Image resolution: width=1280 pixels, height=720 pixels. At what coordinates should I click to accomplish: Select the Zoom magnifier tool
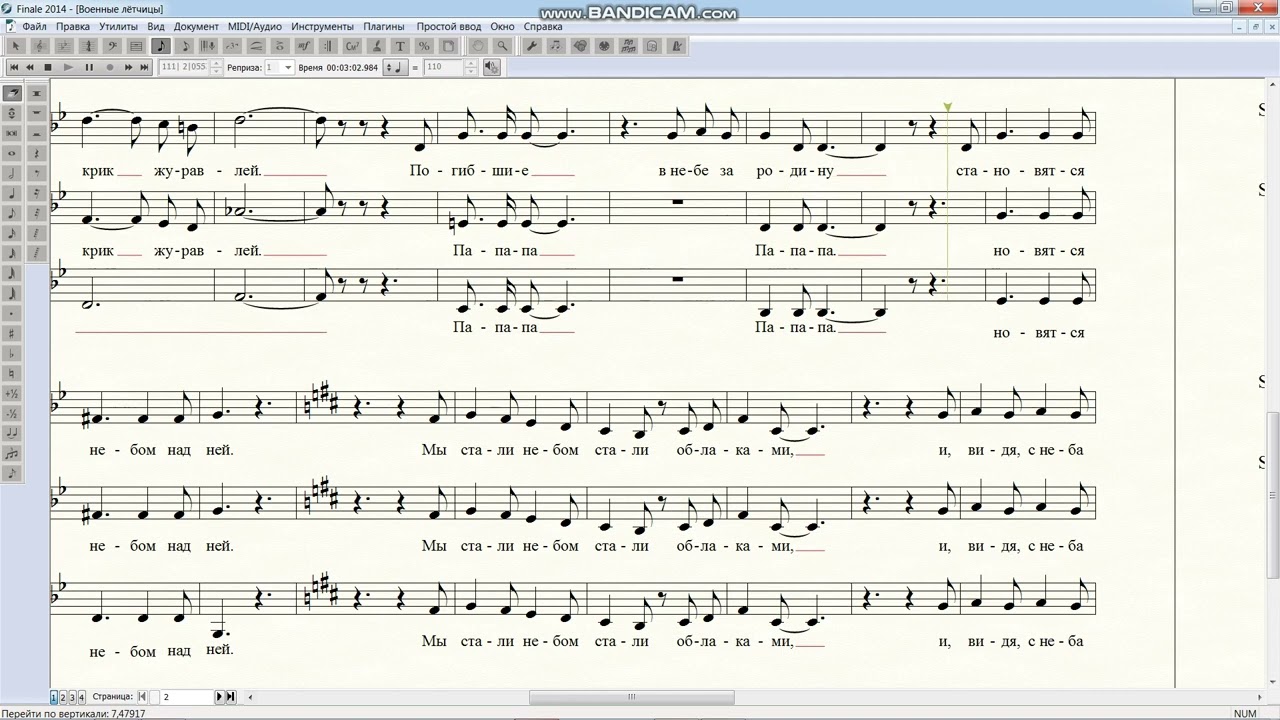click(501, 46)
